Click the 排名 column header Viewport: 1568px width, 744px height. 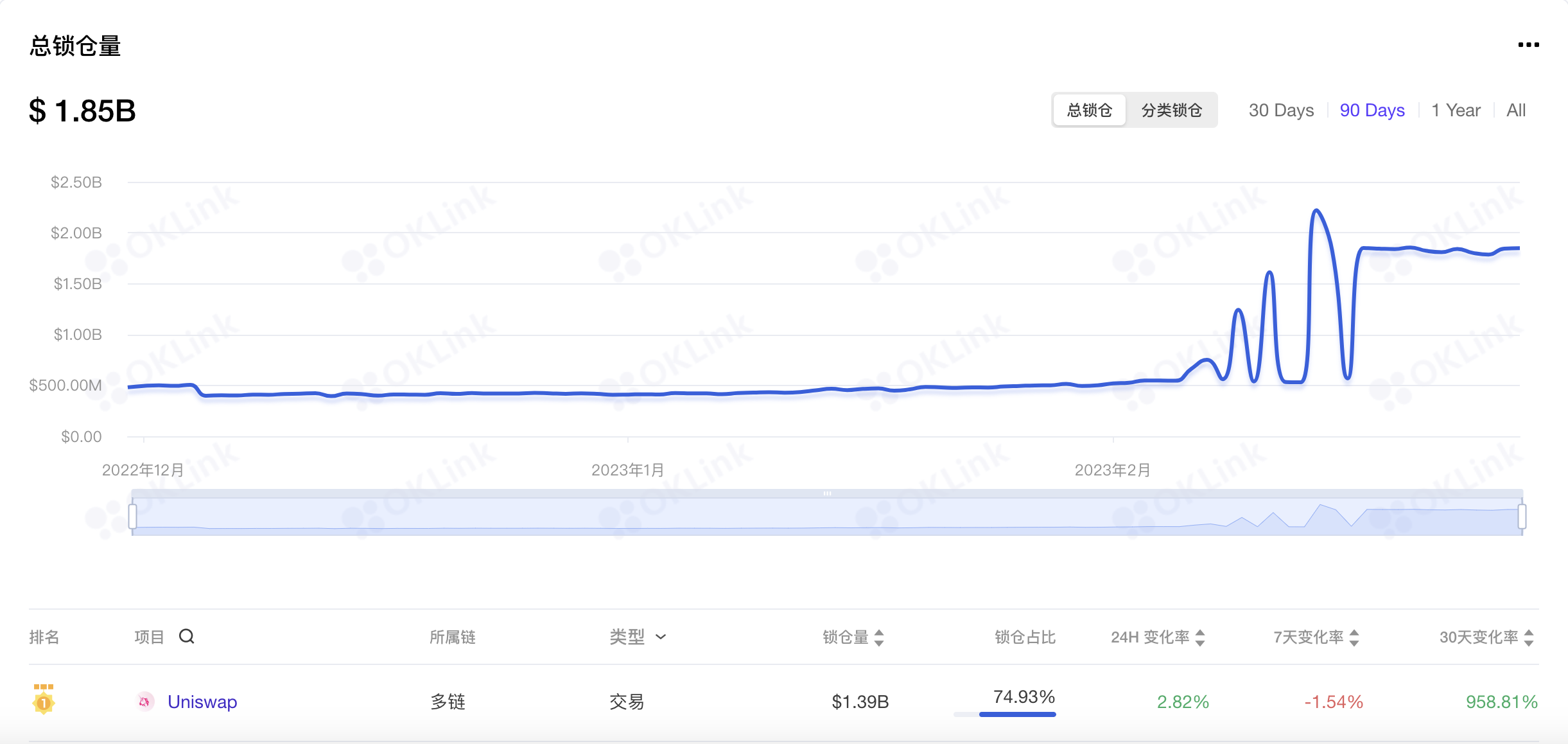(44, 637)
